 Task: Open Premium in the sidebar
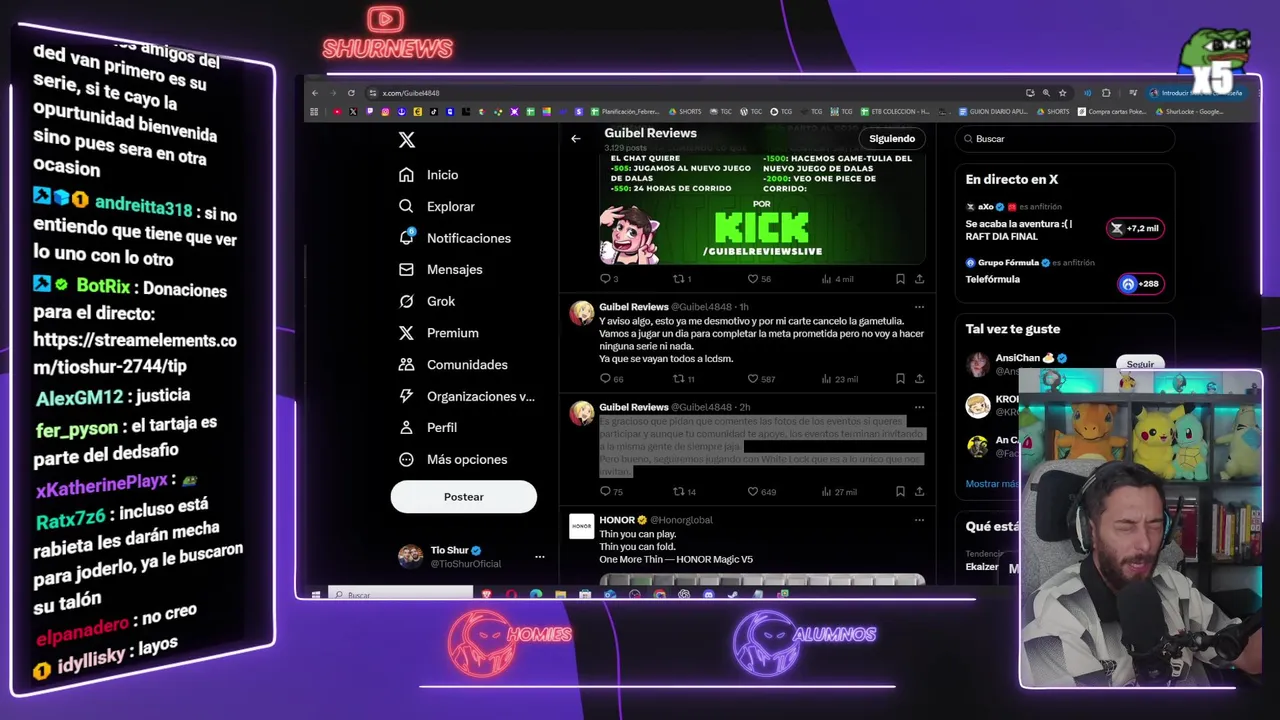(438, 333)
